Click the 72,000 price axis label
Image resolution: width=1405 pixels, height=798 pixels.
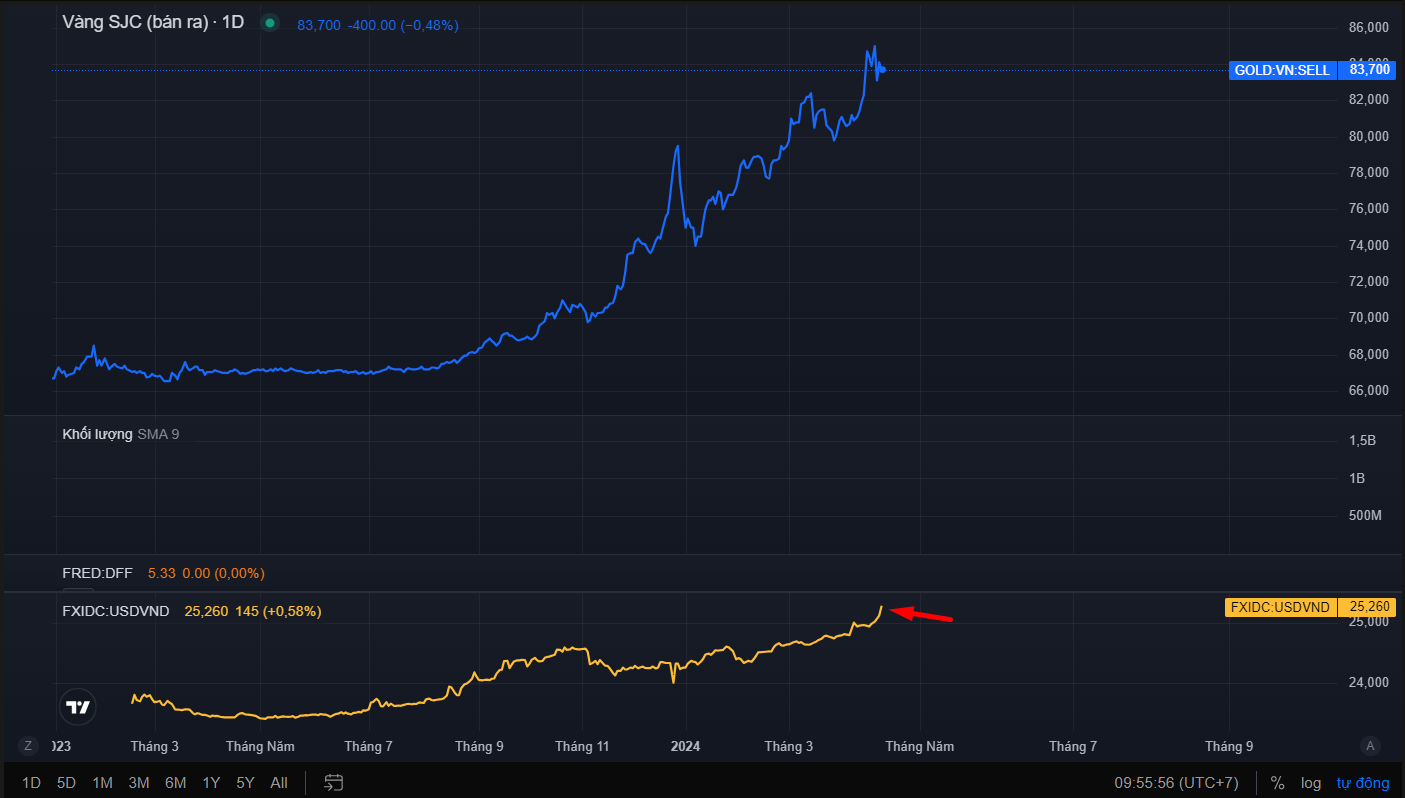click(x=1369, y=281)
